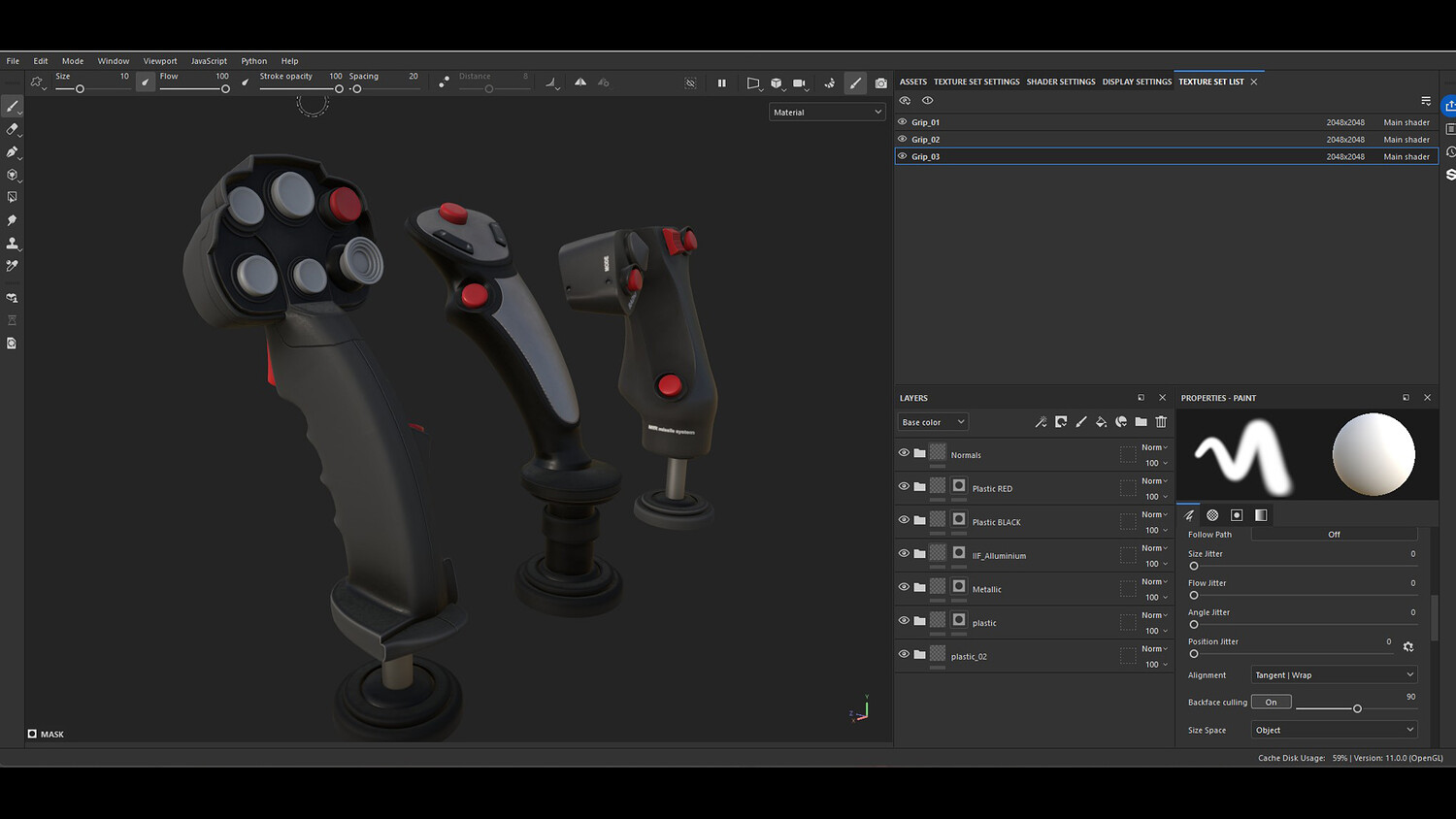The height and width of the screenshot is (819, 1456).
Task: Open the camera screenshot icon in toolbar
Action: [880, 83]
